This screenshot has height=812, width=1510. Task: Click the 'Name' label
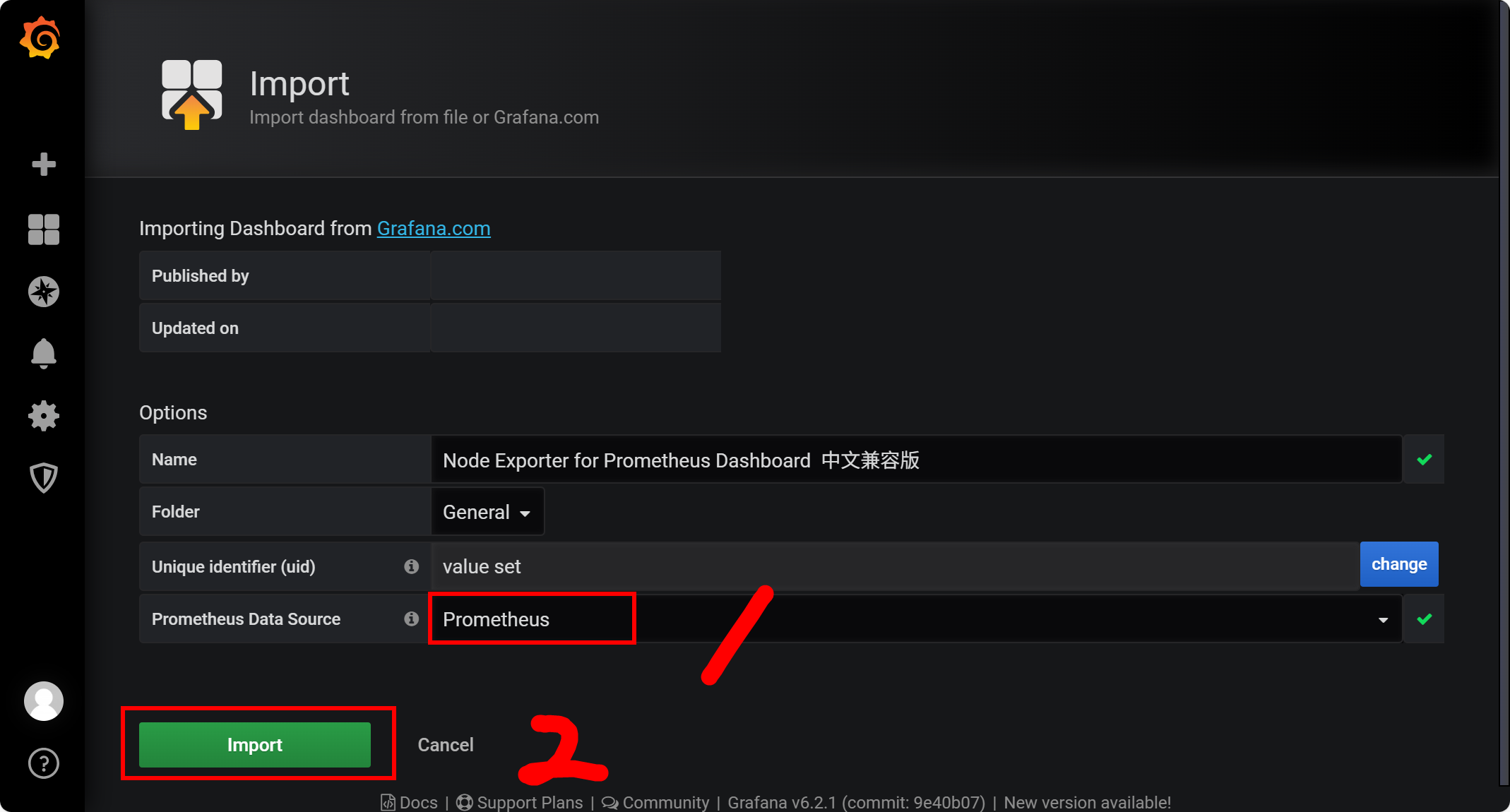(174, 460)
